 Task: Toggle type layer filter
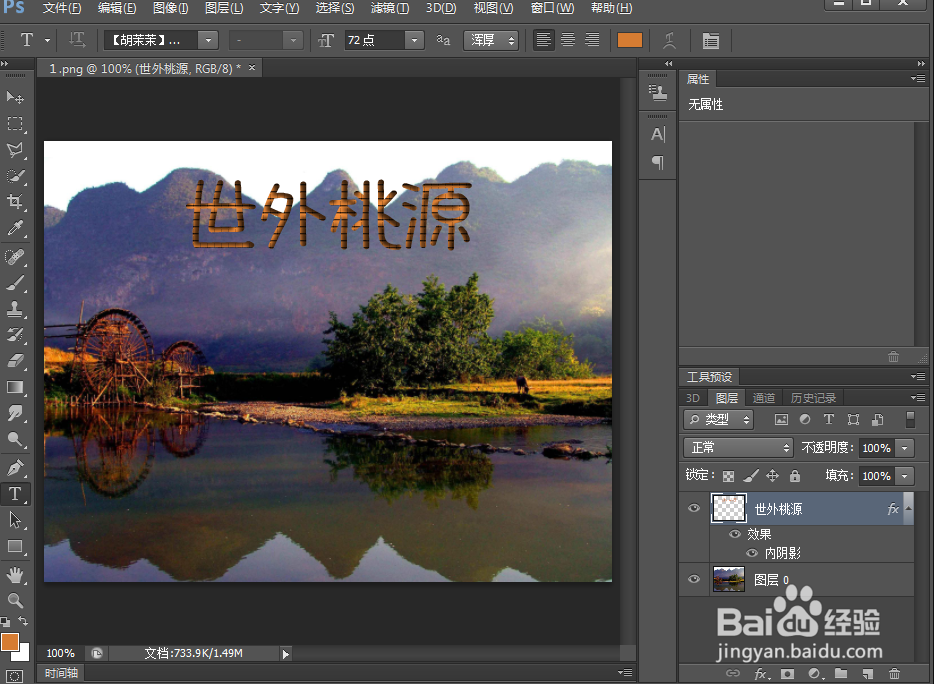(829, 419)
